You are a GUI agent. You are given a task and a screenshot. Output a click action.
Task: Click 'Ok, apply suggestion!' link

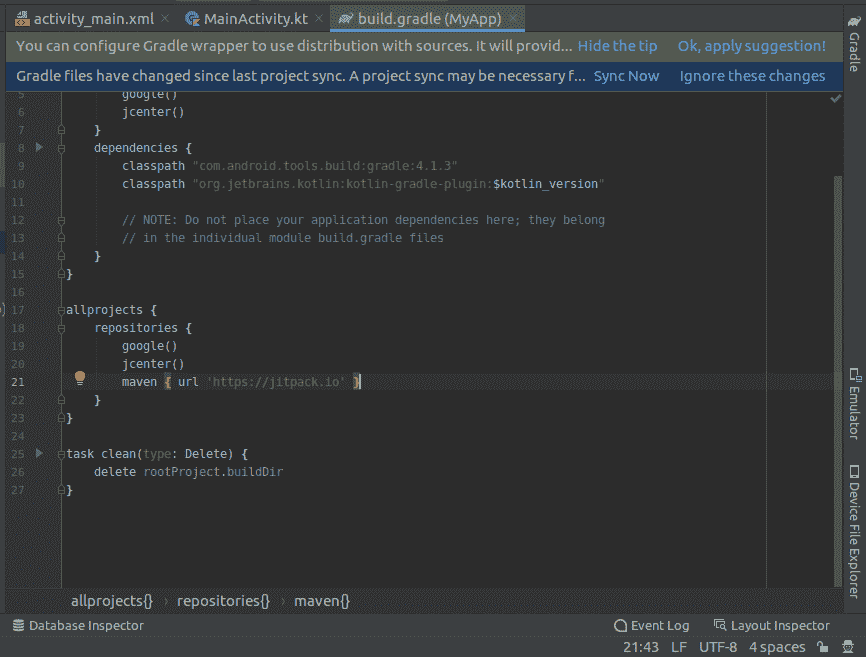point(751,46)
